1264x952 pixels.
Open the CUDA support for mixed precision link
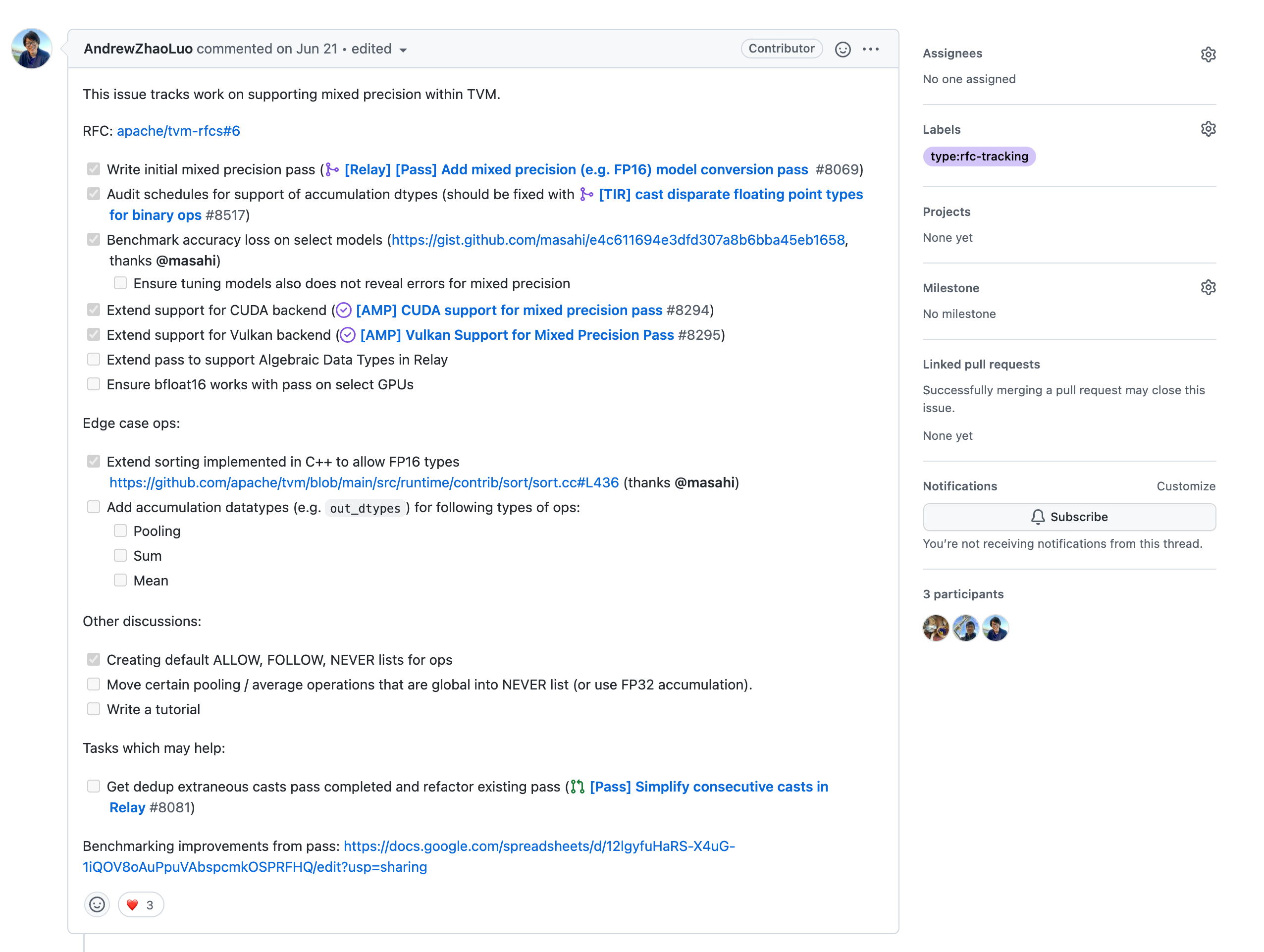pos(509,310)
